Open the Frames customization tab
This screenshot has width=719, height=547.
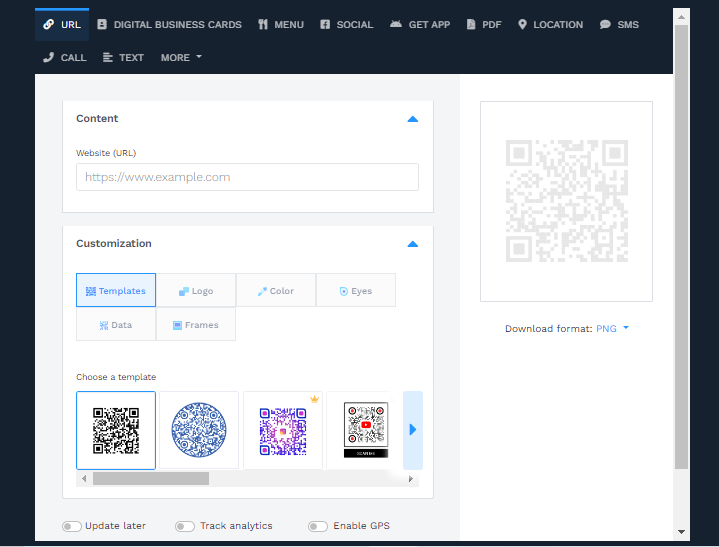[x=196, y=324]
